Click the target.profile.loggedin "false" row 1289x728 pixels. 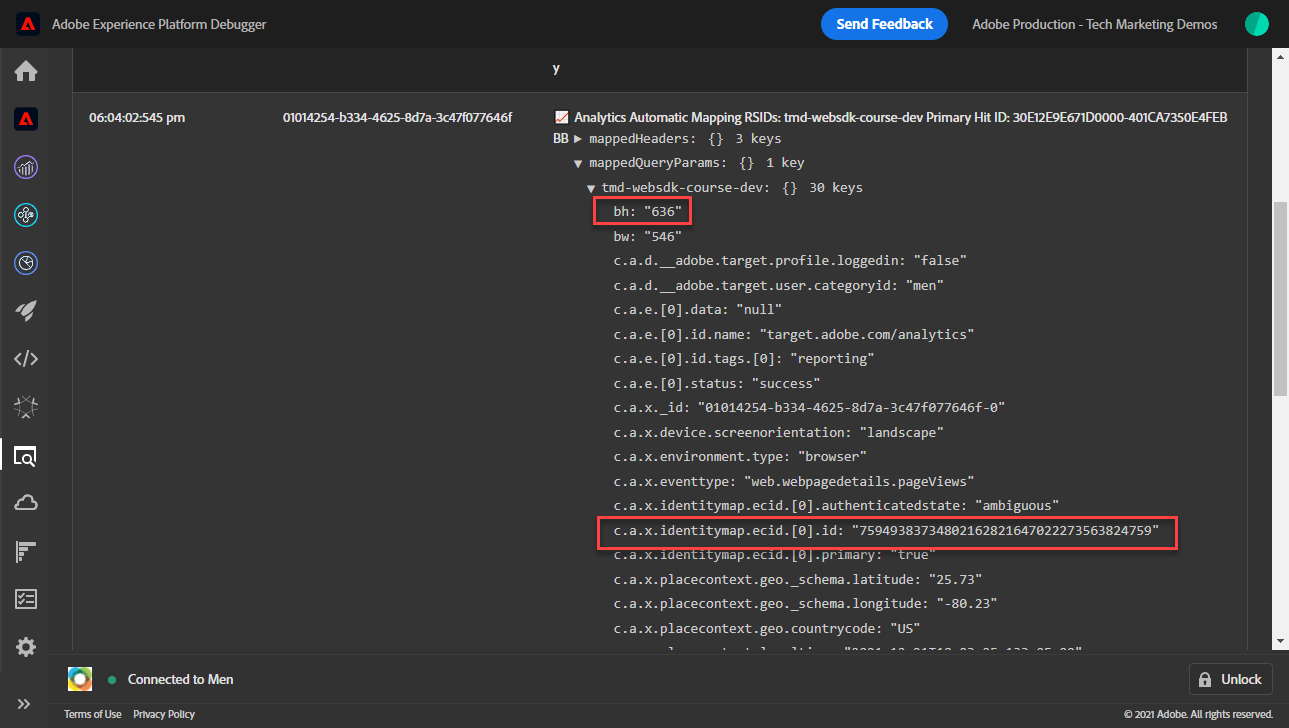click(x=790, y=261)
